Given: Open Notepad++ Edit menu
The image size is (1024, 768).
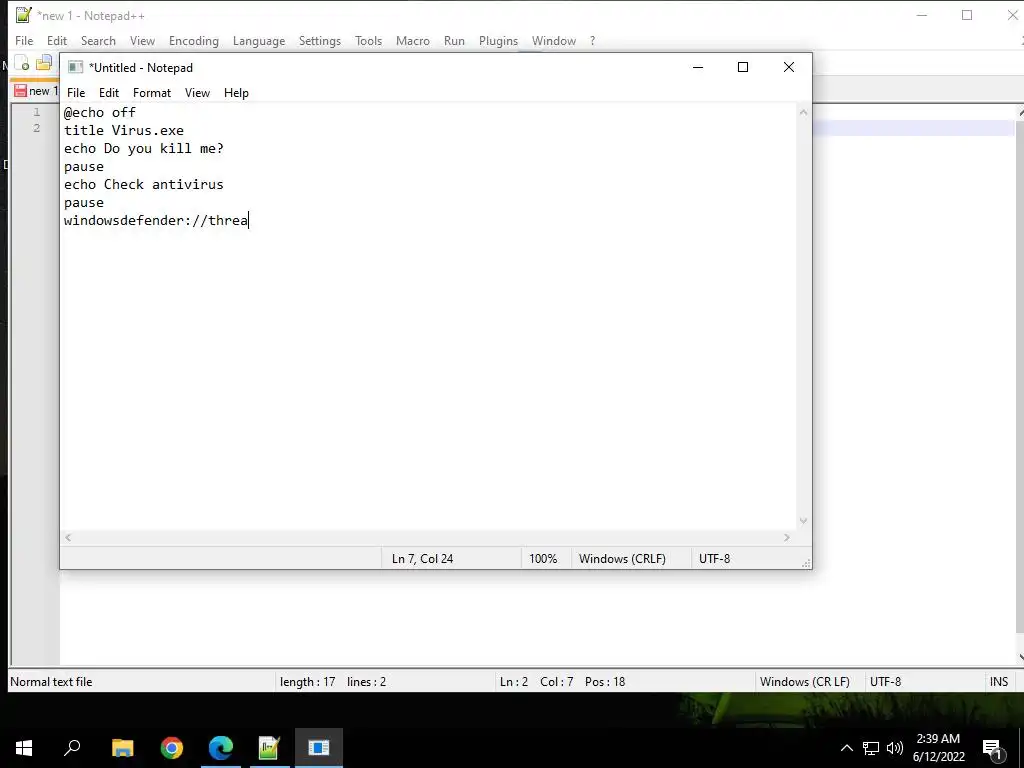Looking at the screenshot, I should [x=57, y=40].
